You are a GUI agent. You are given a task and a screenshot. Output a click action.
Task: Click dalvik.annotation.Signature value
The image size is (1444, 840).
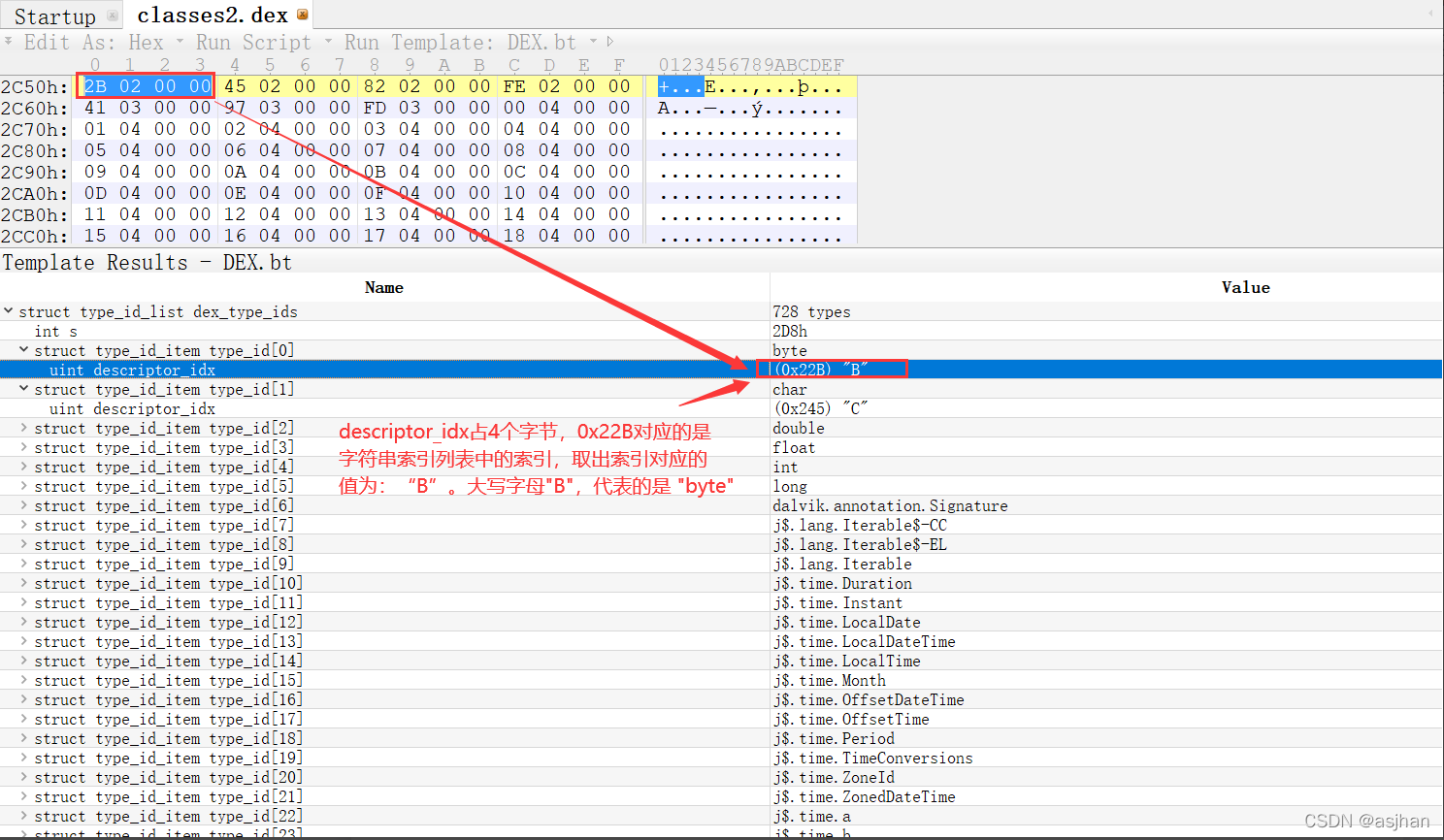pos(890,505)
